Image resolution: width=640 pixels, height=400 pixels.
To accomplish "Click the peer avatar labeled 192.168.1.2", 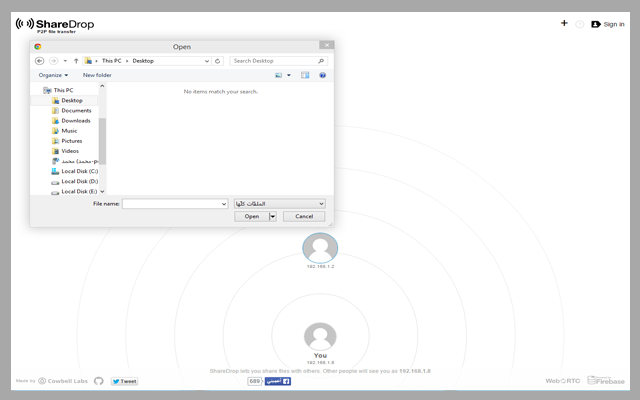I will pos(319,247).
